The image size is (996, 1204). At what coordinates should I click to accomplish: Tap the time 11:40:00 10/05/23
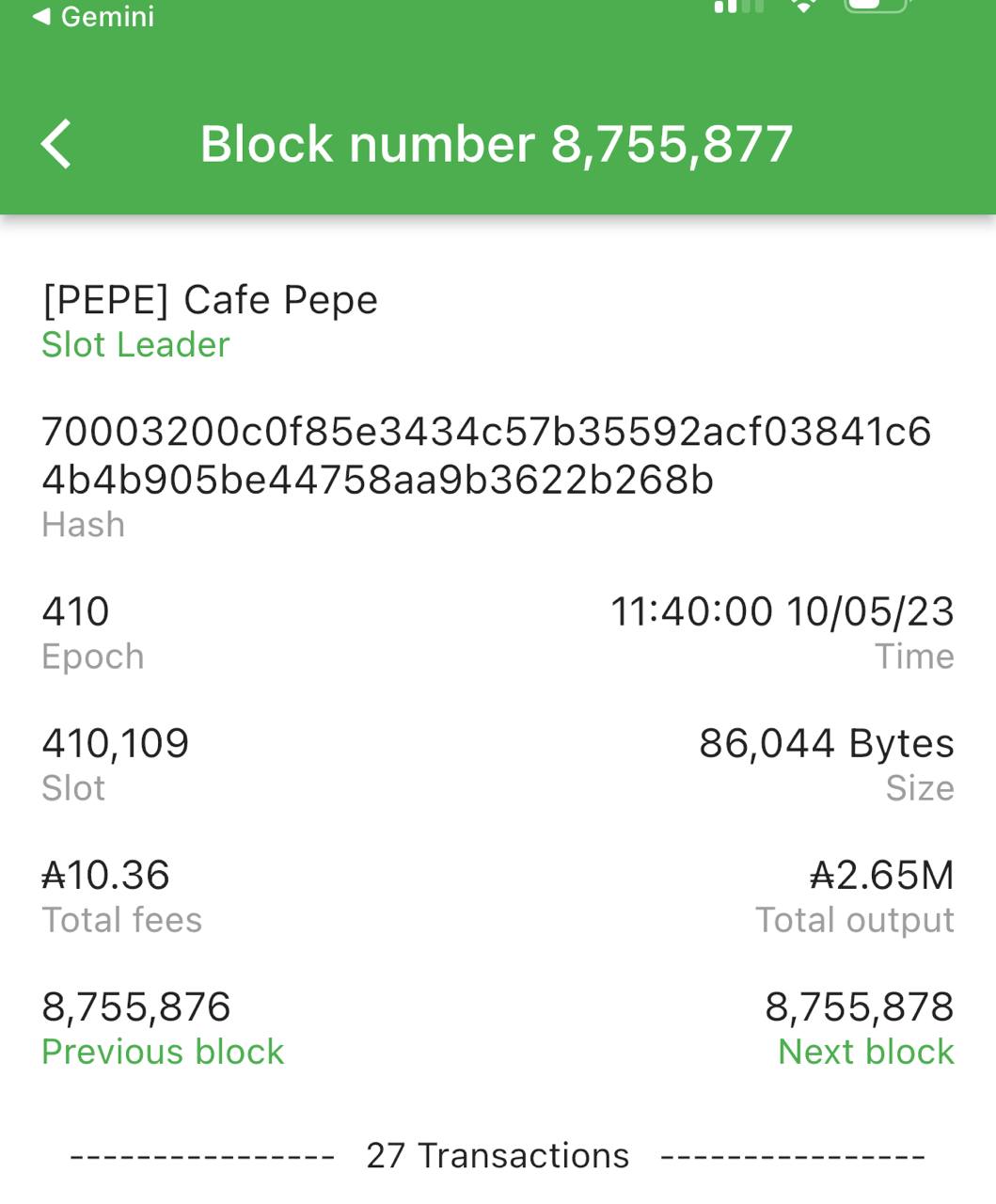point(783,612)
